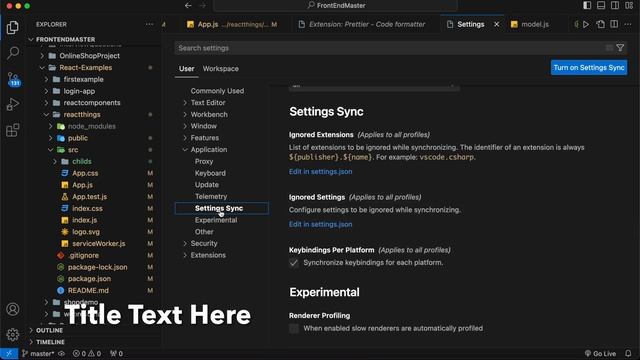
Task: Open package-lock.json file
Action: coord(98,267)
